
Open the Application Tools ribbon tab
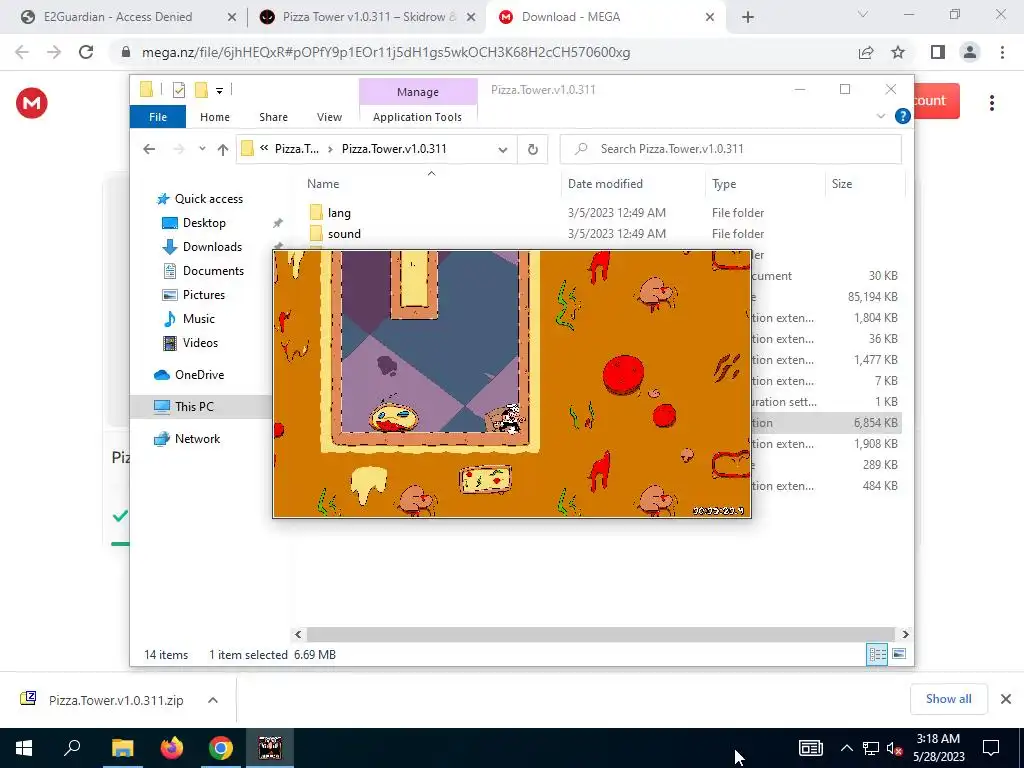coord(417,117)
